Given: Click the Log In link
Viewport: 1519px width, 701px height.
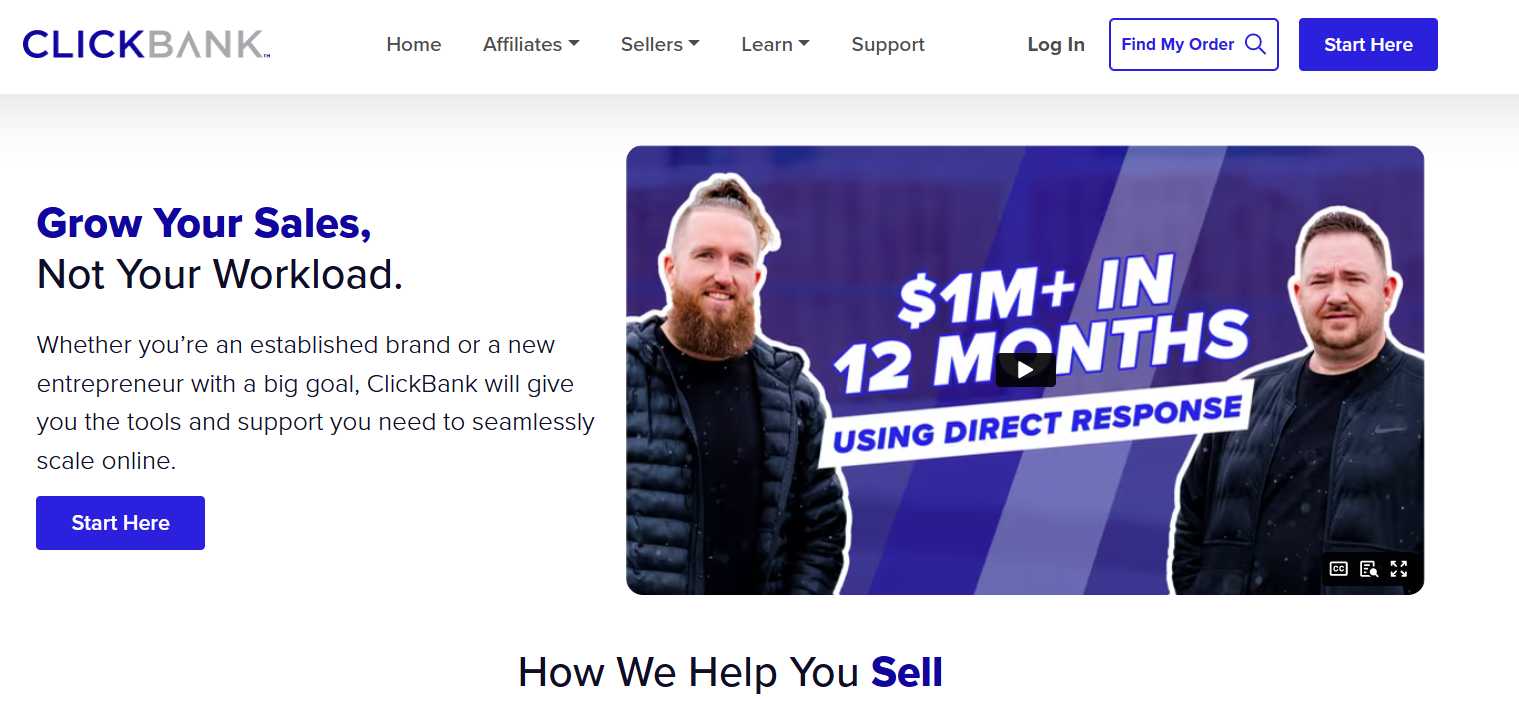Looking at the screenshot, I should click(1056, 44).
